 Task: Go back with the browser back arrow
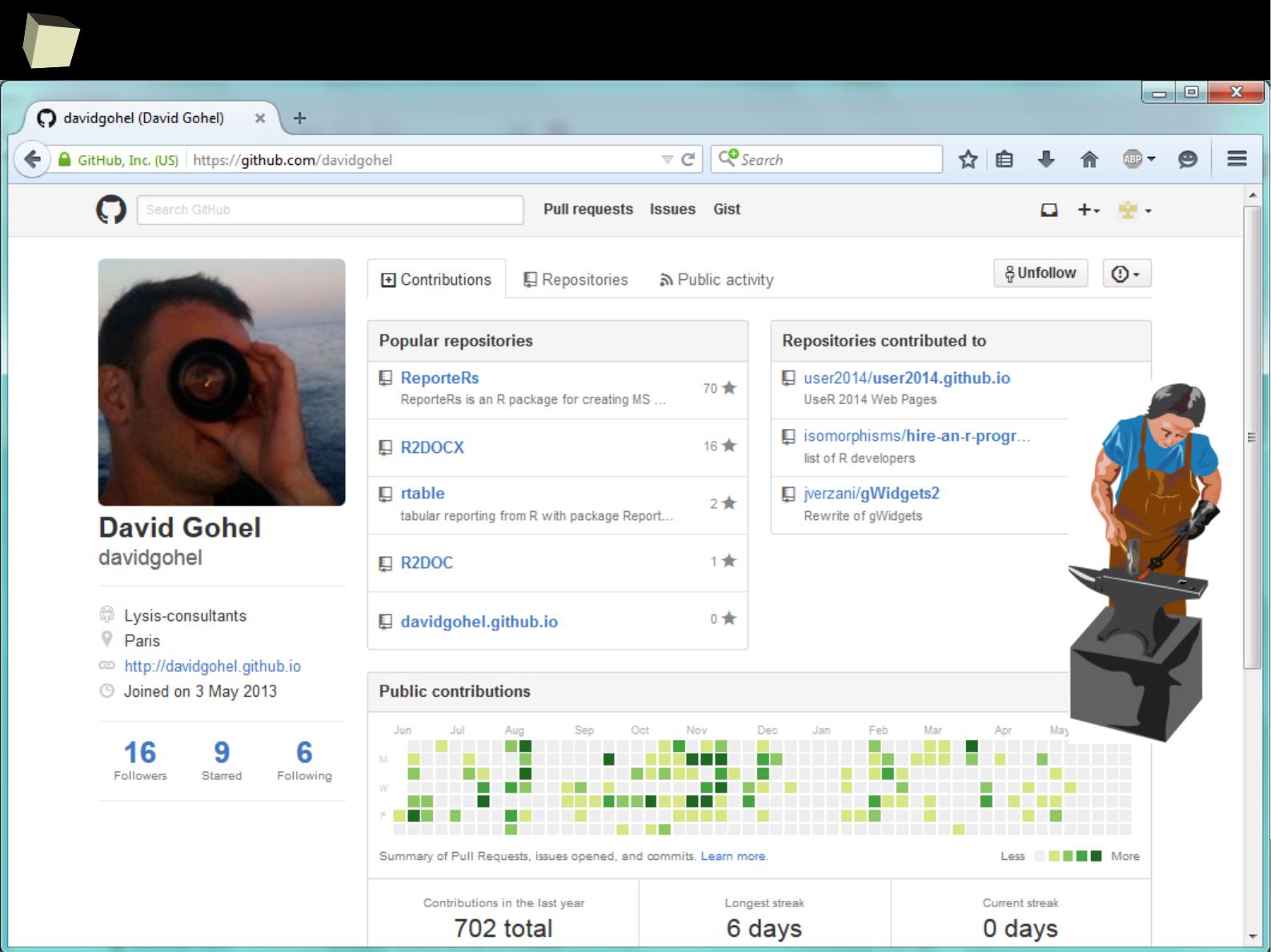(x=32, y=159)
